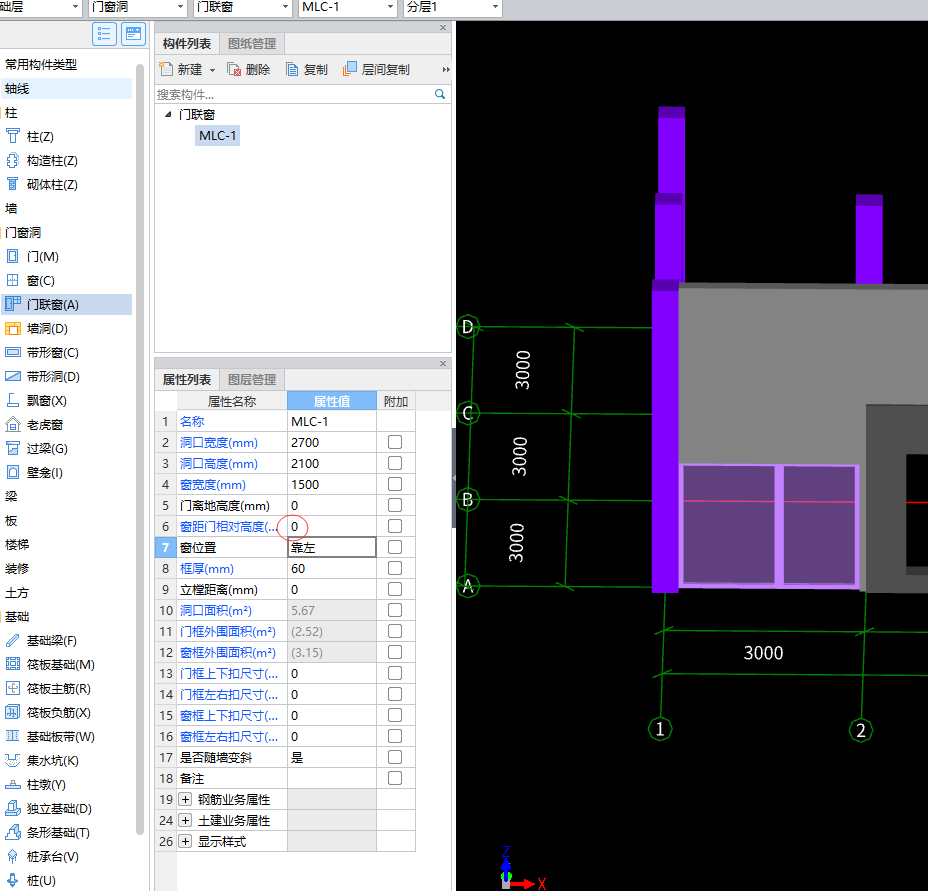Tick the 附加 checkbox for 洞口高度
Viewport: 928px width, 891px height.
tap(395, 463)
